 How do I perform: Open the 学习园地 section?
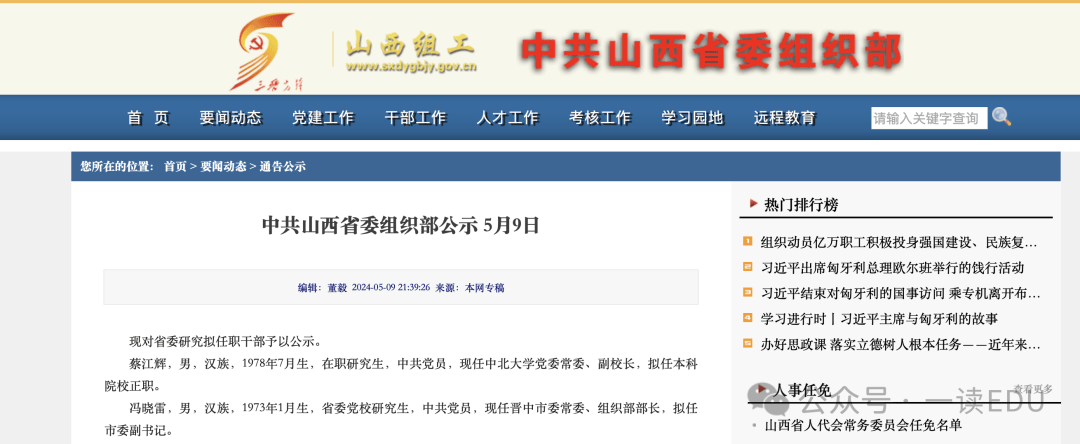click(x=692, y=118)
